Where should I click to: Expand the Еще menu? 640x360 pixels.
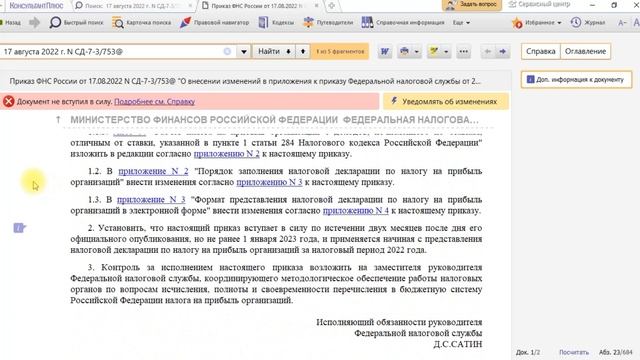461,23
